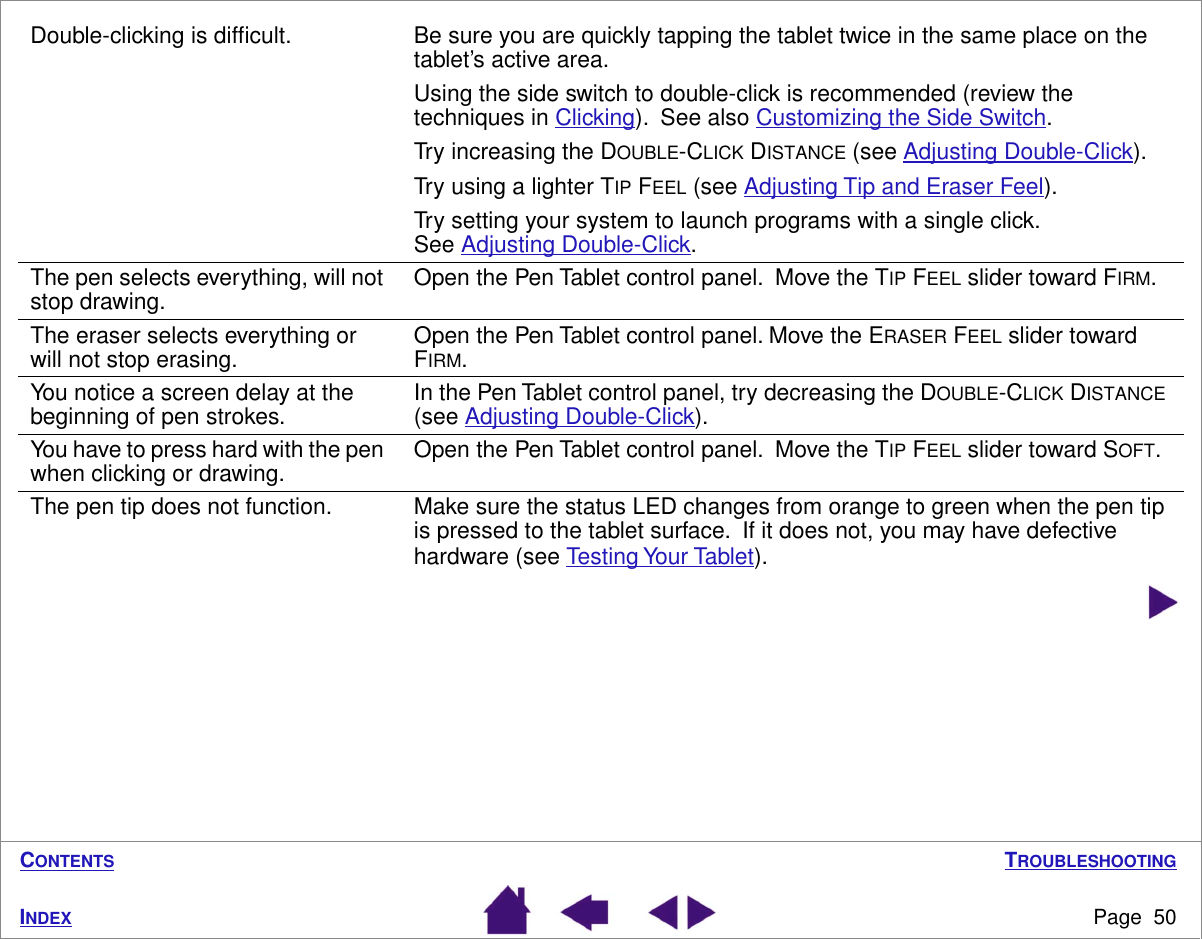
Task: Click the 'Double-clicking is difficult.' text
Action: click(161, 36)
